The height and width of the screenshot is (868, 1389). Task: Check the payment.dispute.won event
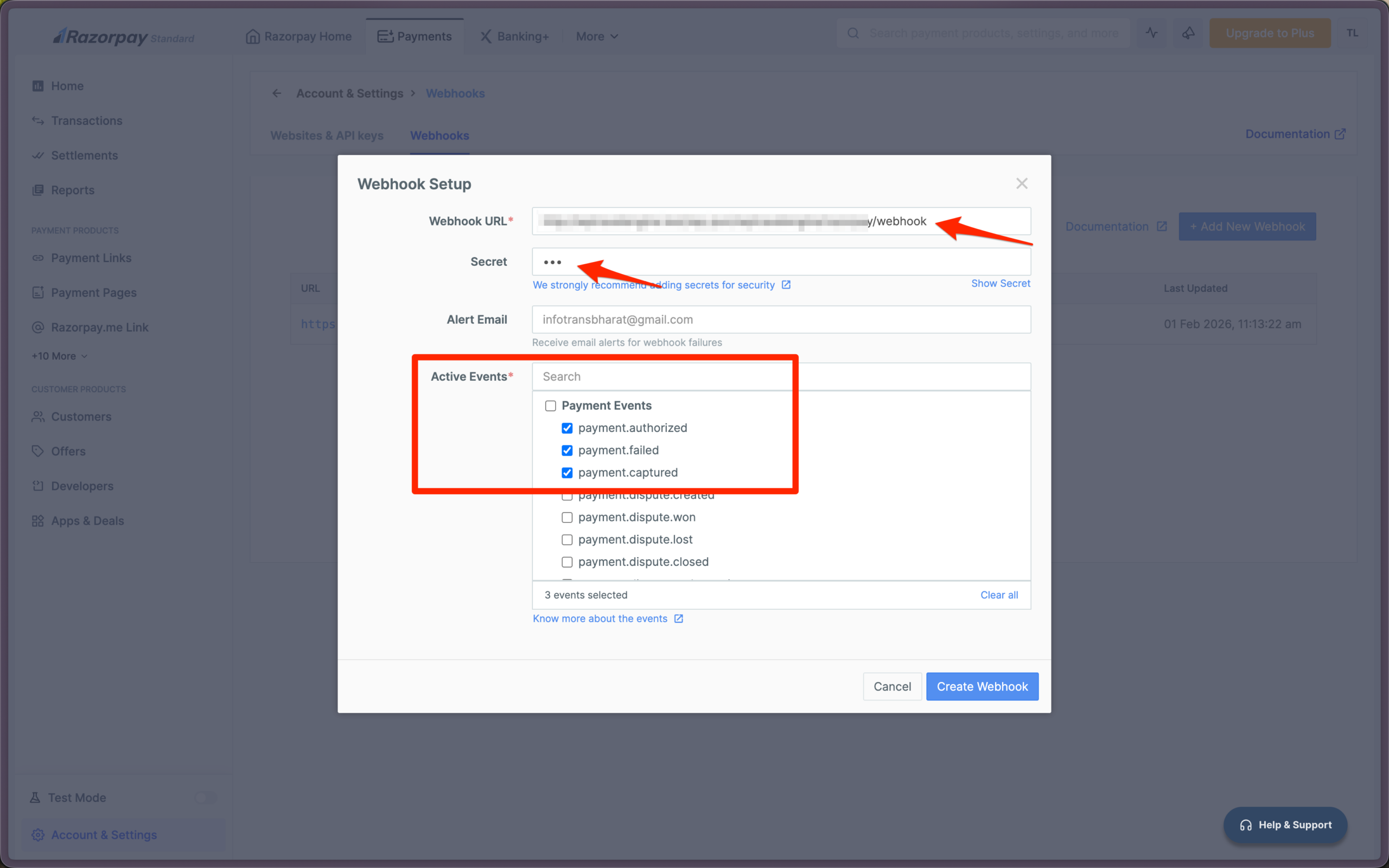567,517
